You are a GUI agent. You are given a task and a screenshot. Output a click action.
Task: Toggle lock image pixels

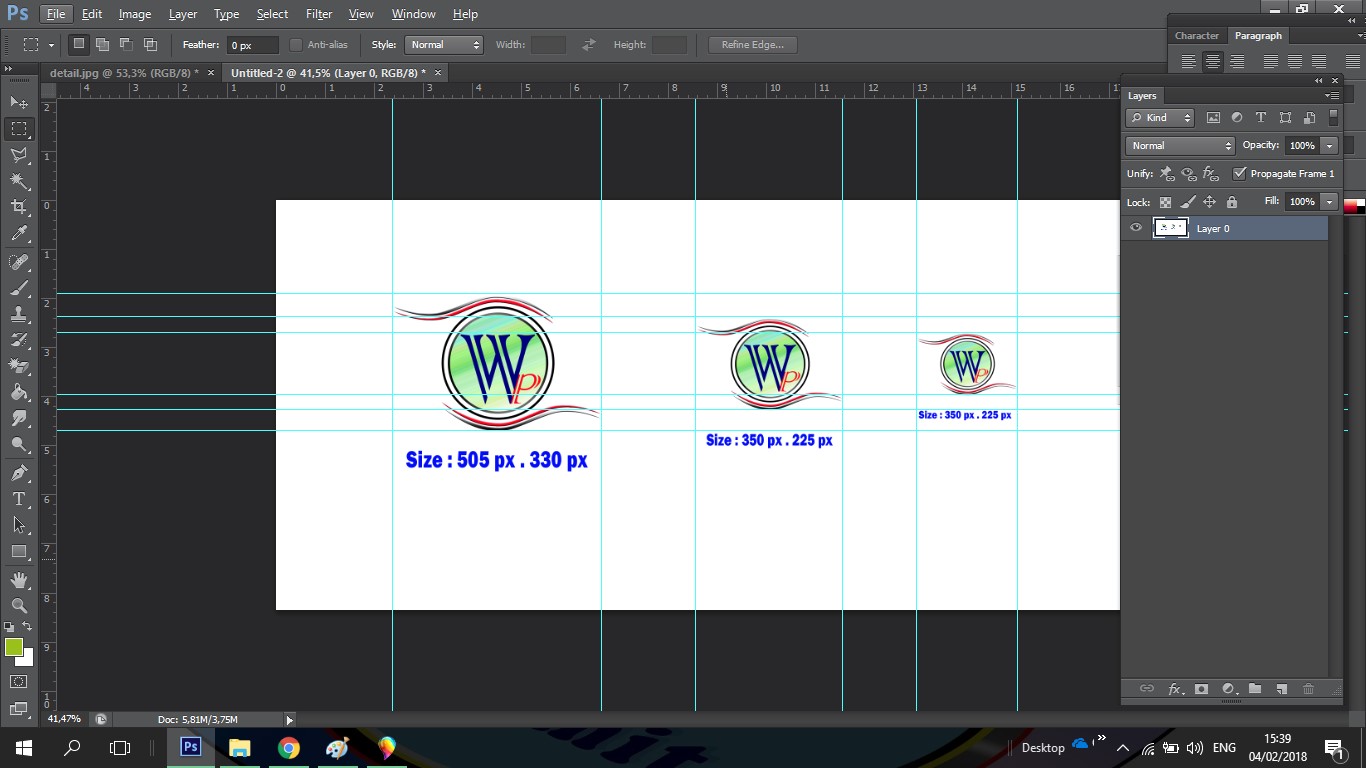pos(1187,201)
